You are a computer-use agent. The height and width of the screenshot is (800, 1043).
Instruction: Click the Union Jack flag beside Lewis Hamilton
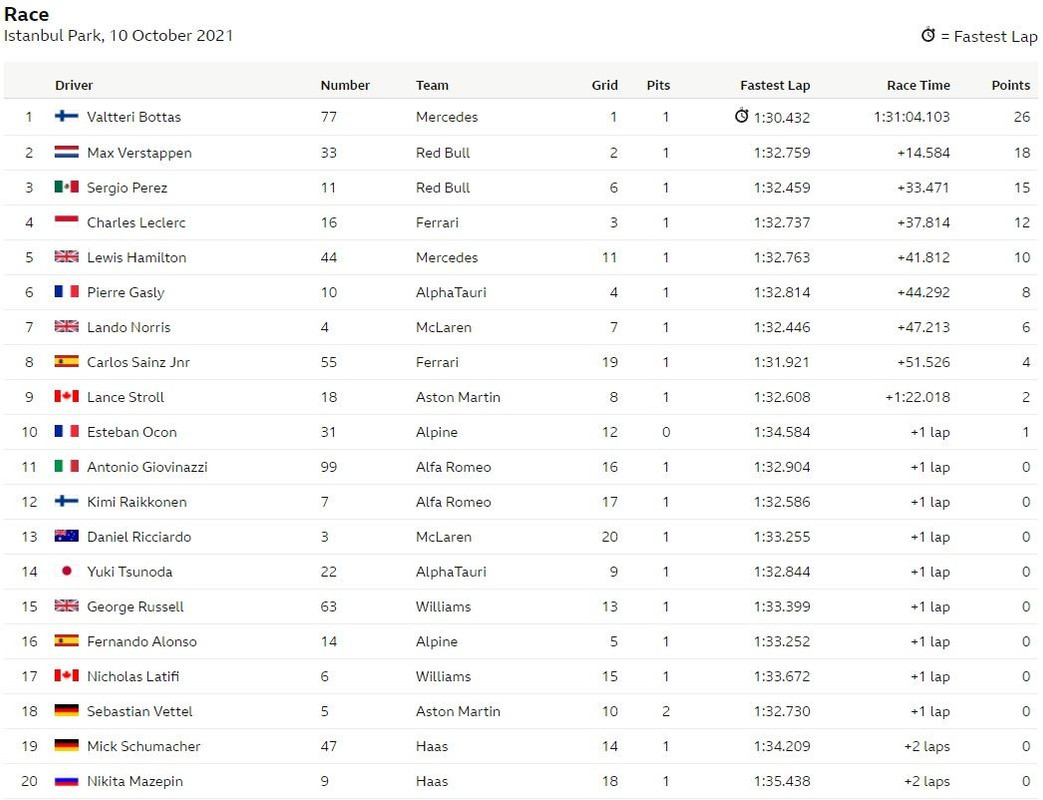point(67,257)
